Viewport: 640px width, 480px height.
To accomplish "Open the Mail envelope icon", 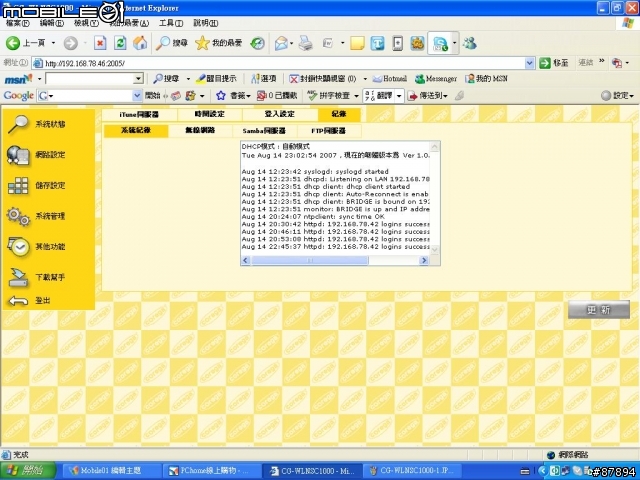I will pos(281,43).
